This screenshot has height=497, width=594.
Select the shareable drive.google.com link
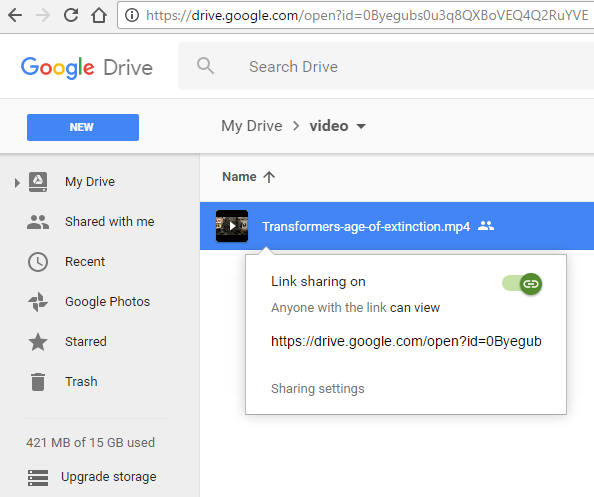(x=406, y=342)
